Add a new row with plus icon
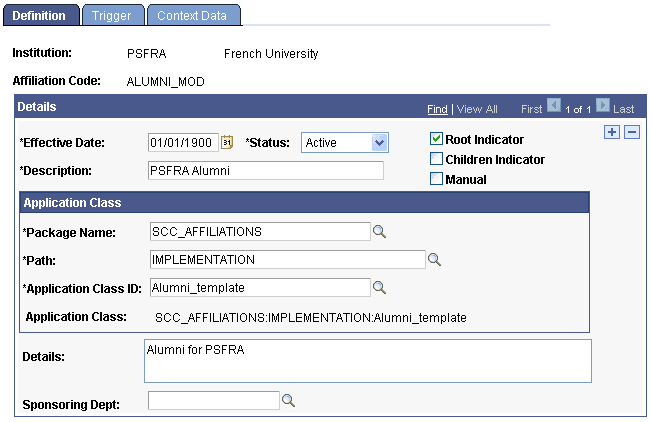 click(x=612, y=133)
